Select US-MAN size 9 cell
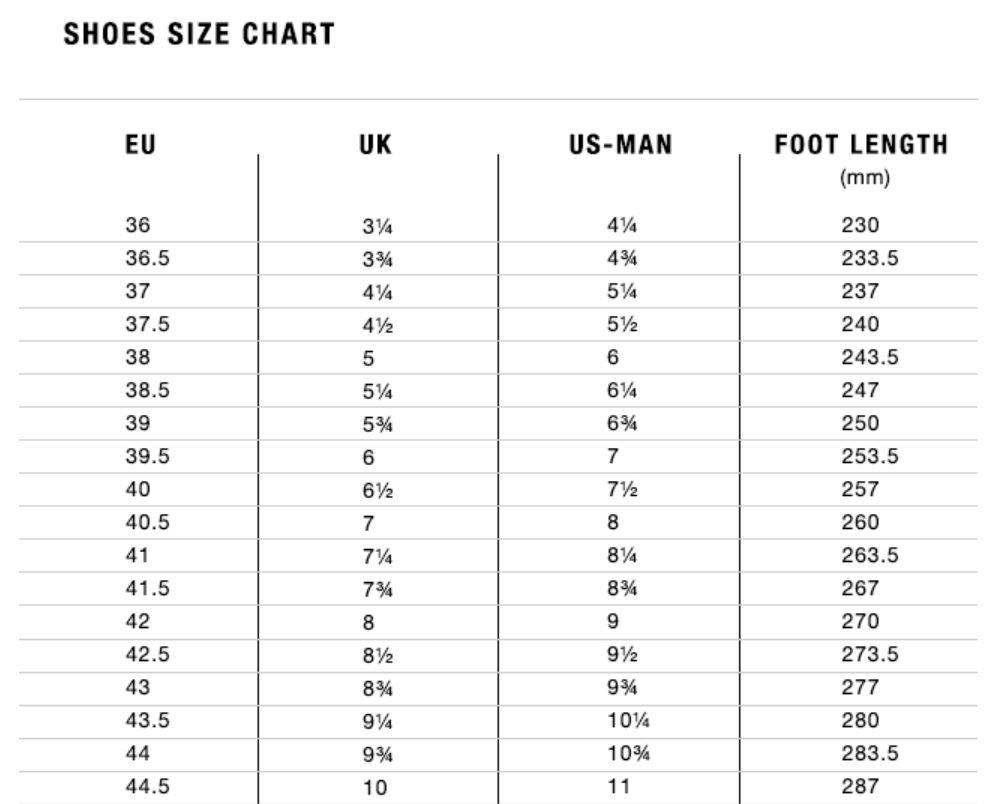This screenshot has height=804, width=1003. click(x=613, y=621)
